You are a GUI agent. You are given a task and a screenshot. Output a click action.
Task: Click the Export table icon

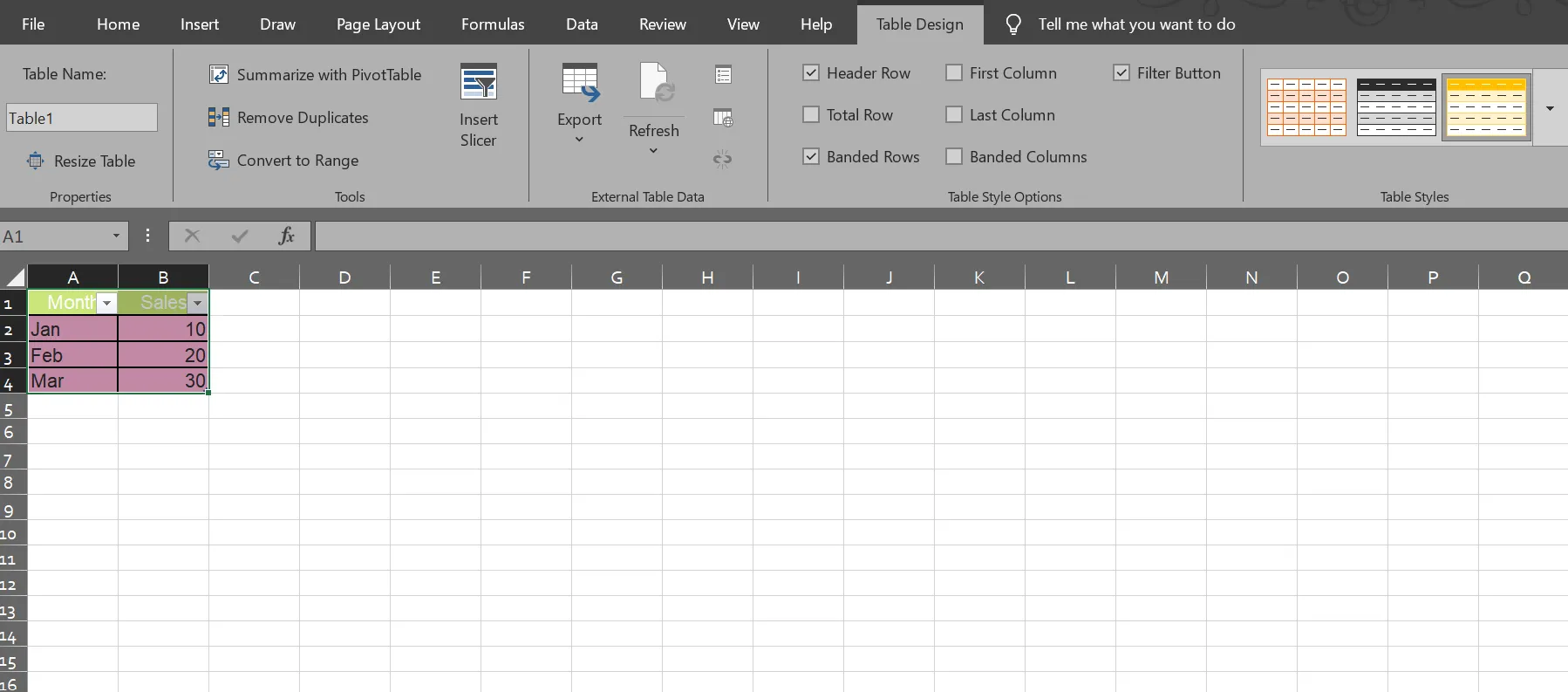coord(580,83)
